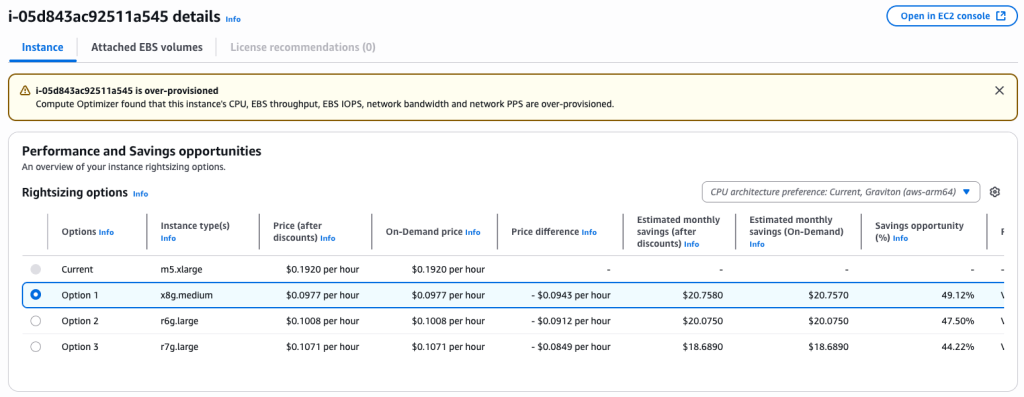Click the - $0.0912 per hour price difference
1024x397 pixels.
pyautogui.click(x=571, y=321)
